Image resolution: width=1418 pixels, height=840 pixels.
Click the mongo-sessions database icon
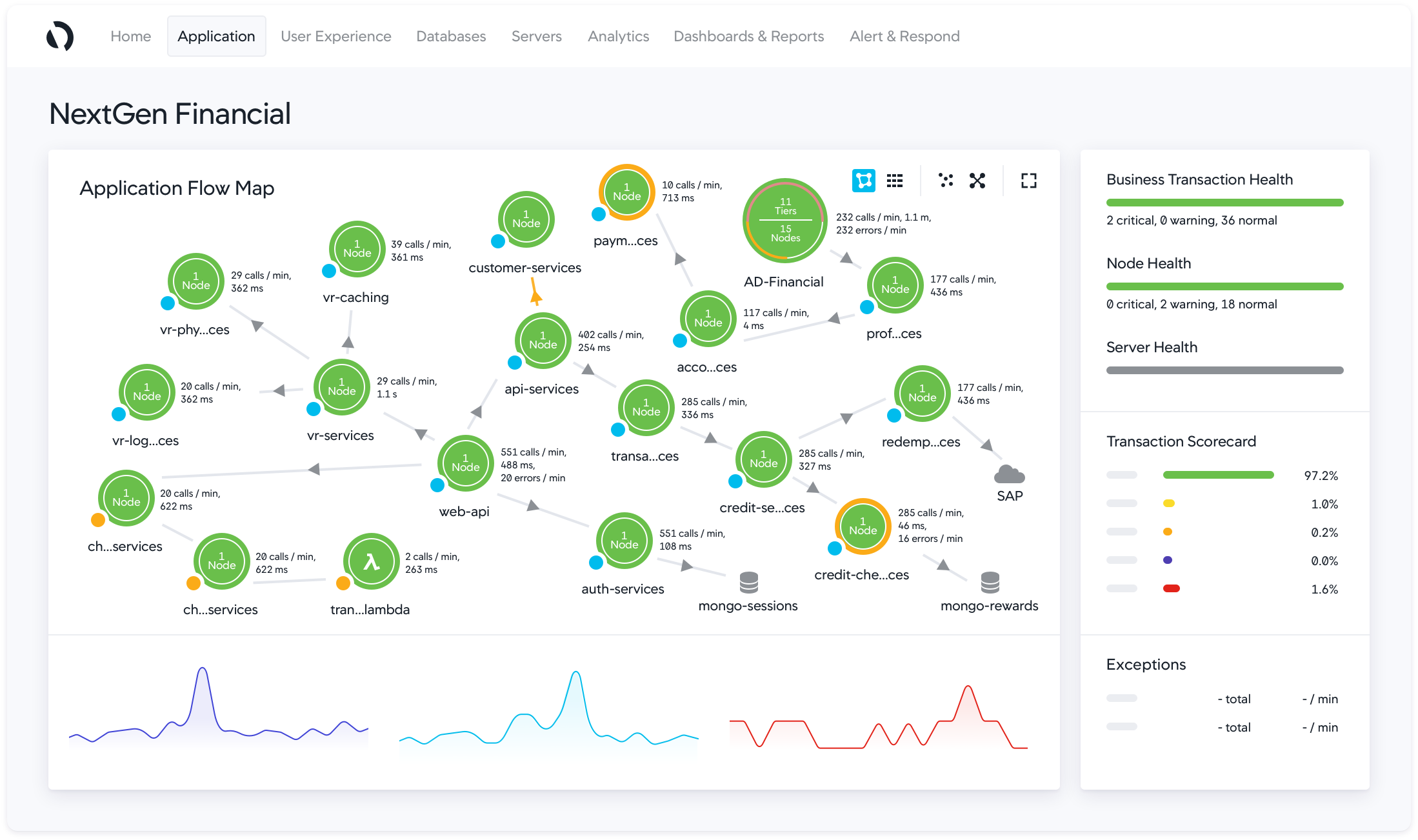[748, 583]
